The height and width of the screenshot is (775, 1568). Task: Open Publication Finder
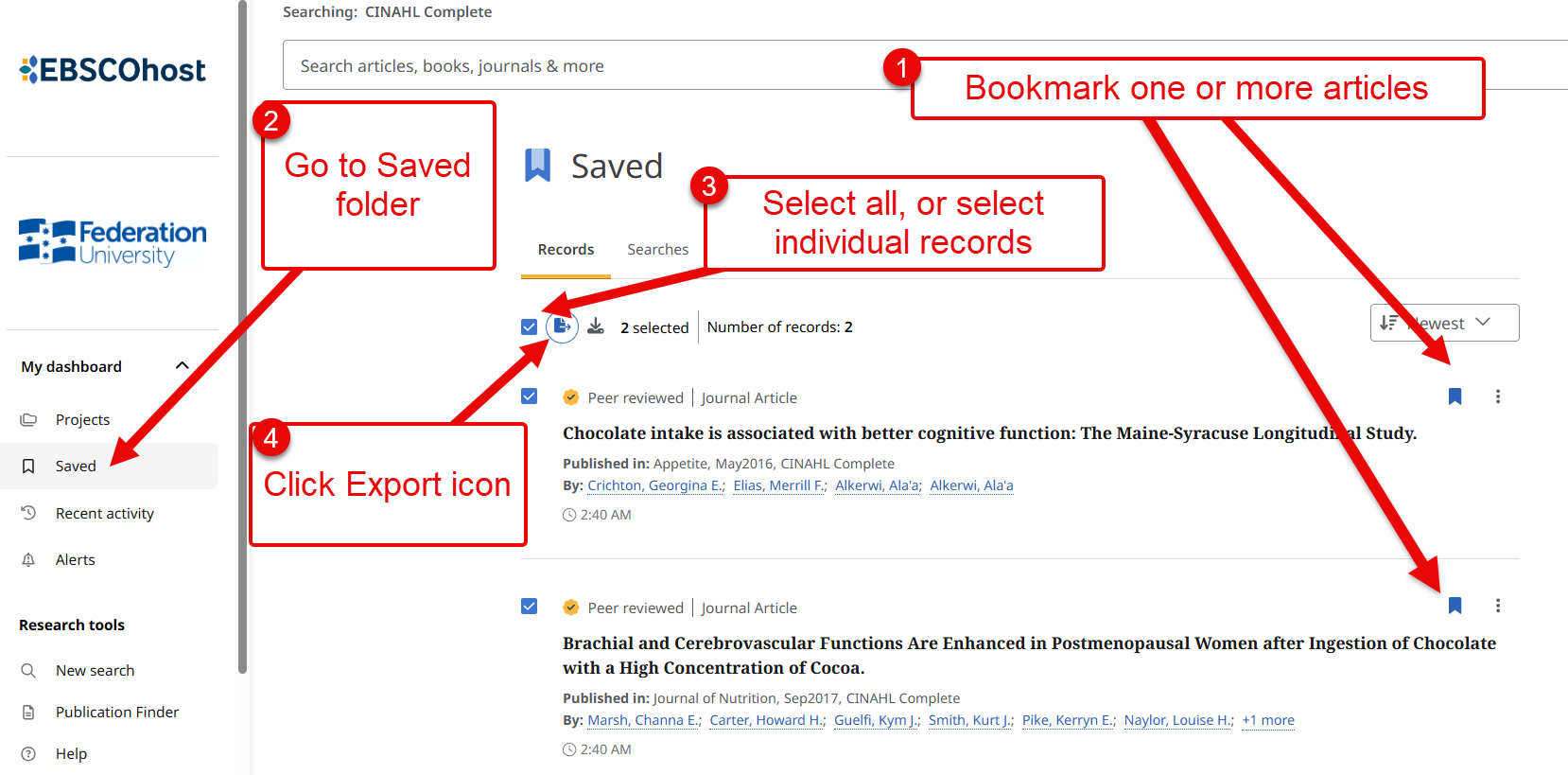pos(116,712)
